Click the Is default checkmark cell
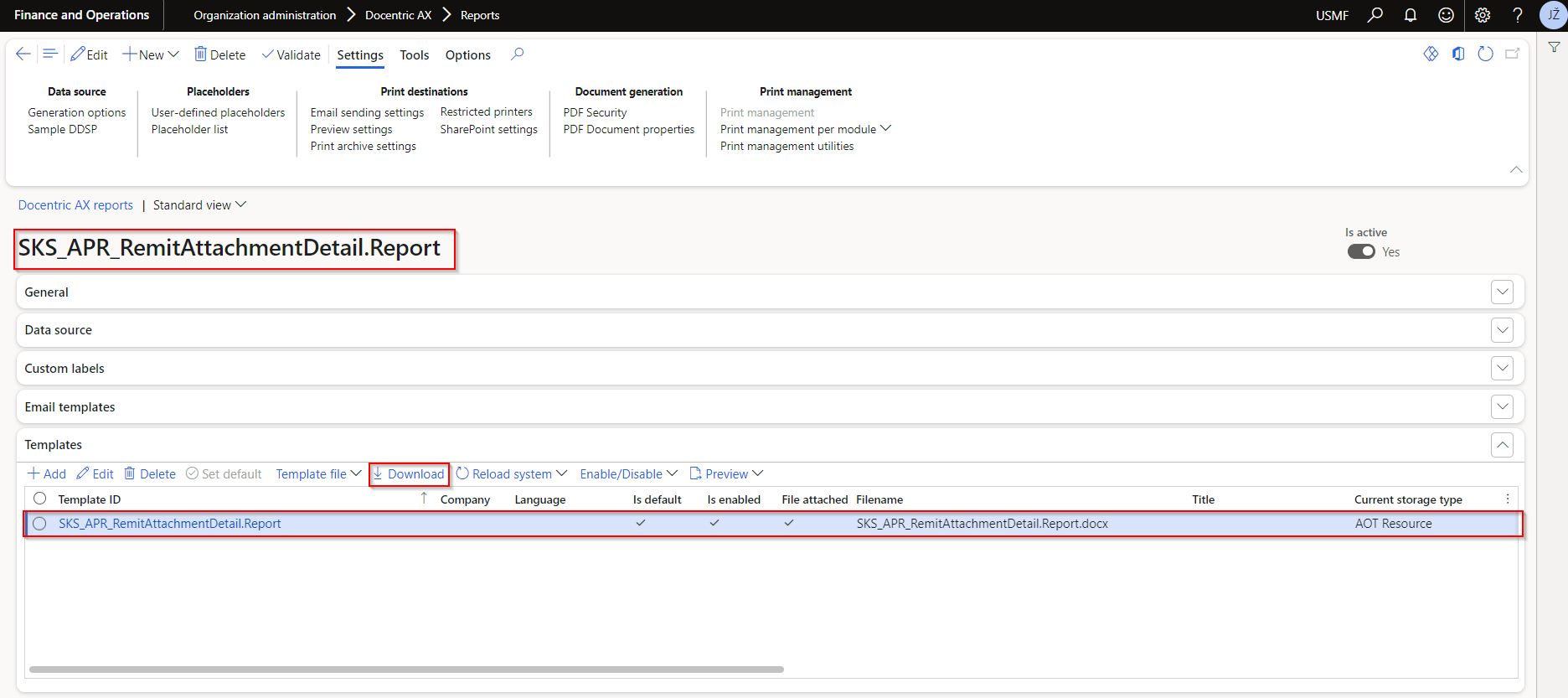Screen dimensions: 1568x698 point(641,523)
